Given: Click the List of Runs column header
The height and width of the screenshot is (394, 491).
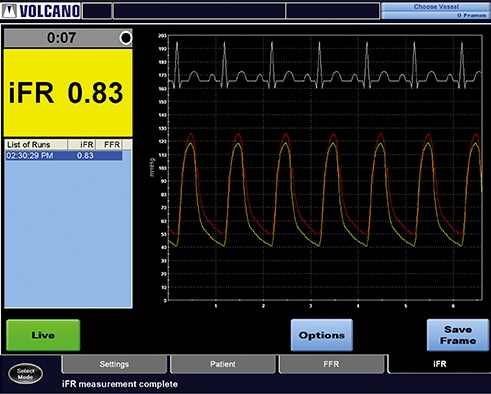Looking at the screenshot, I should coord(36,145).
